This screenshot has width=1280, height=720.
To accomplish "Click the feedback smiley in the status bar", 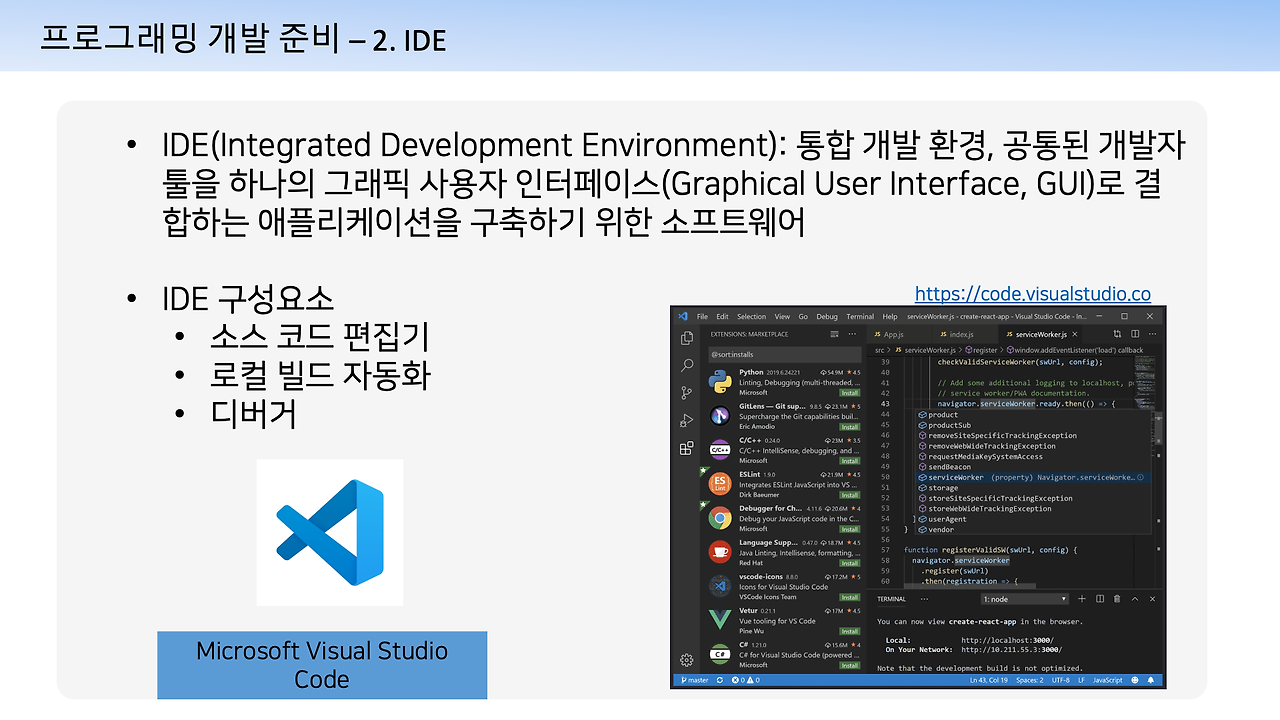I will 1137,680.
